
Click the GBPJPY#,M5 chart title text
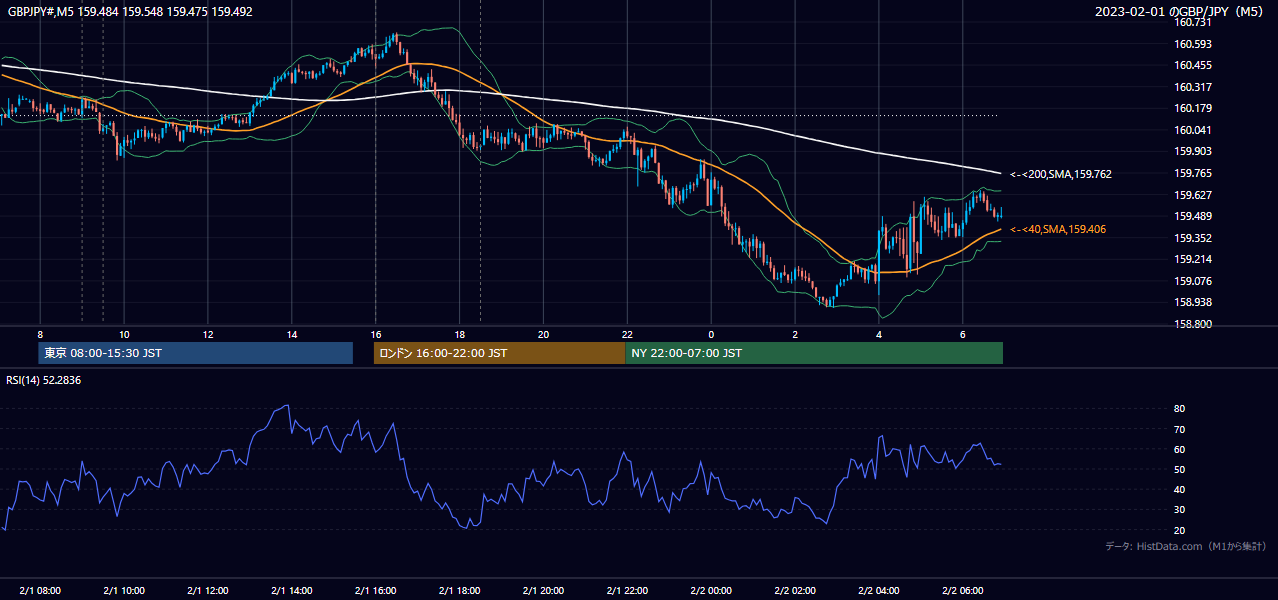click(130, 12)
